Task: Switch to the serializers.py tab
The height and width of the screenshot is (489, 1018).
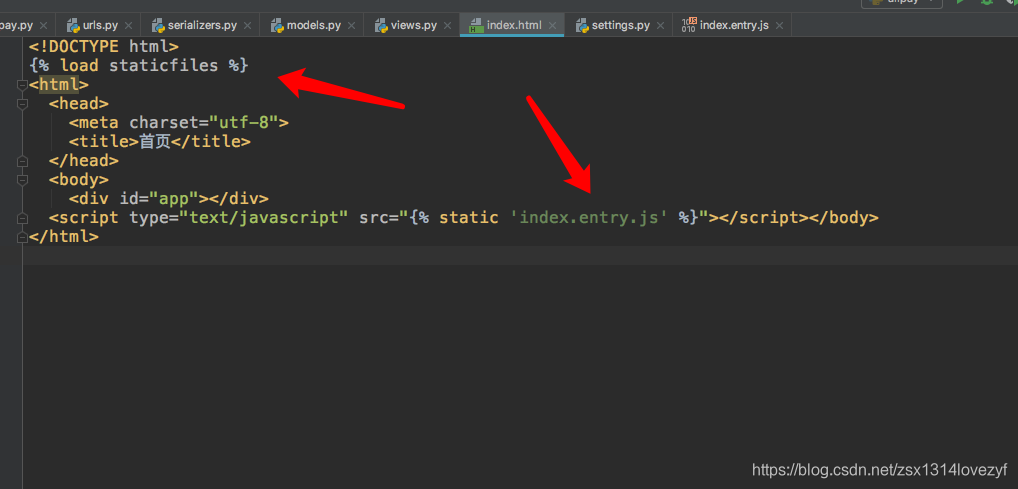Action: click(201, 26)
